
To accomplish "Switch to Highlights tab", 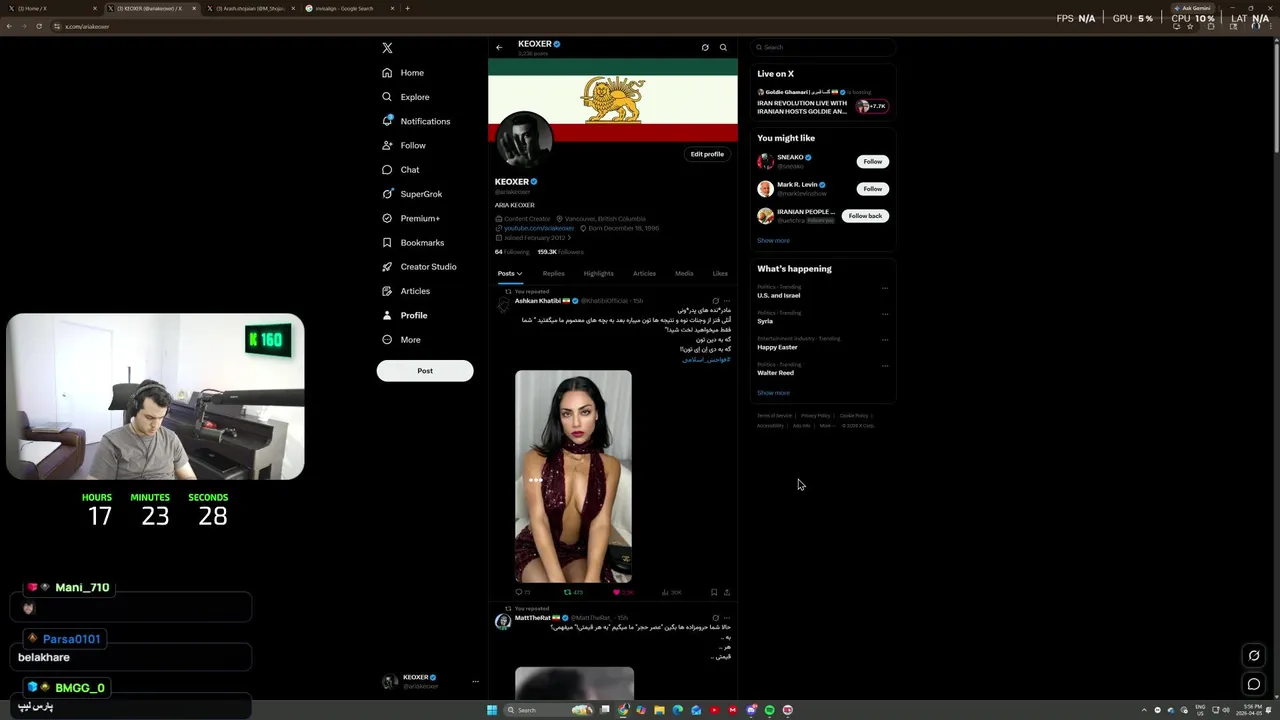I will (598, 274).
